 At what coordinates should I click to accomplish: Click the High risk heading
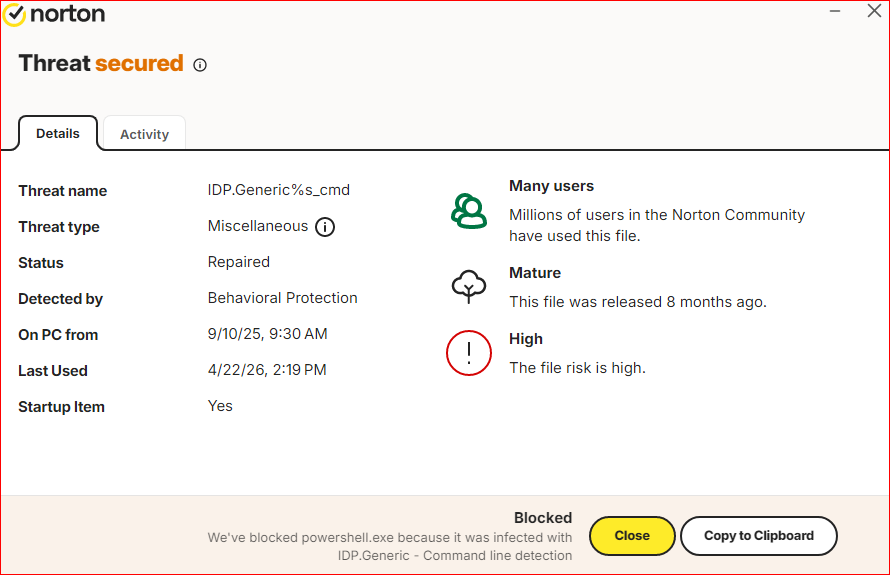pos(526,339)
